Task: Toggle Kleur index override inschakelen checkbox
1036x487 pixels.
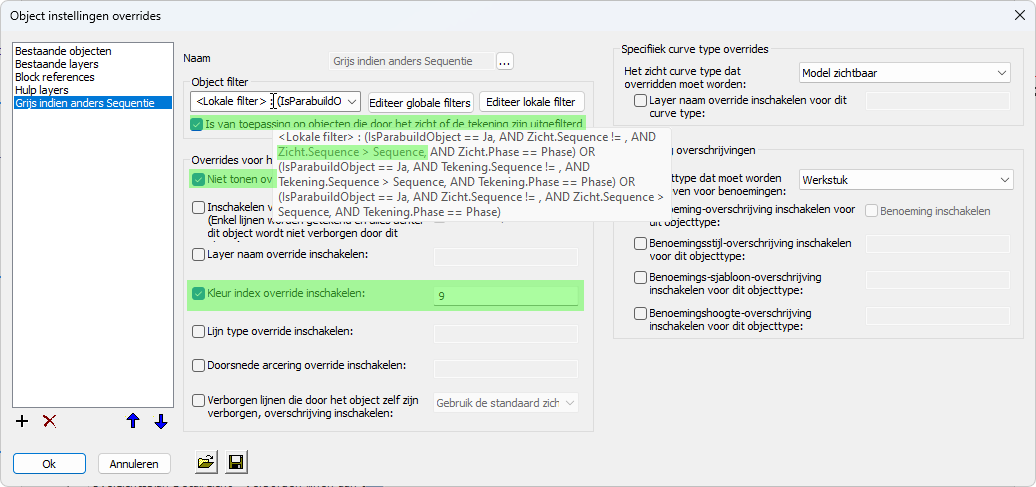Action: [x=197, y=294]
